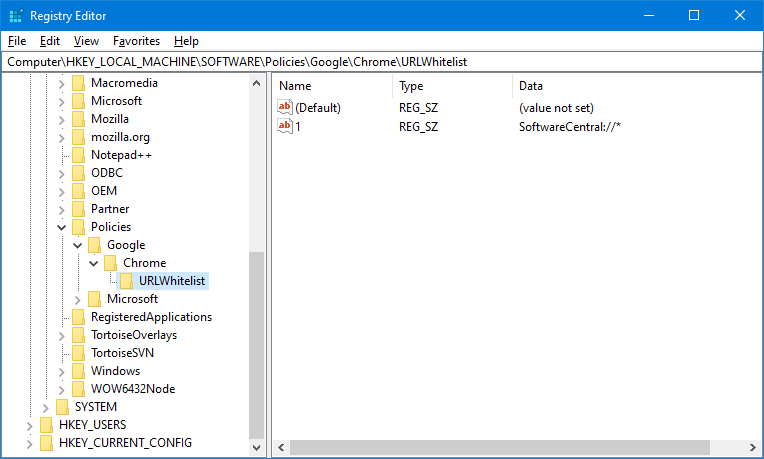Collapse the Policies key
The image size is (764, 459).
coord(62,227)
